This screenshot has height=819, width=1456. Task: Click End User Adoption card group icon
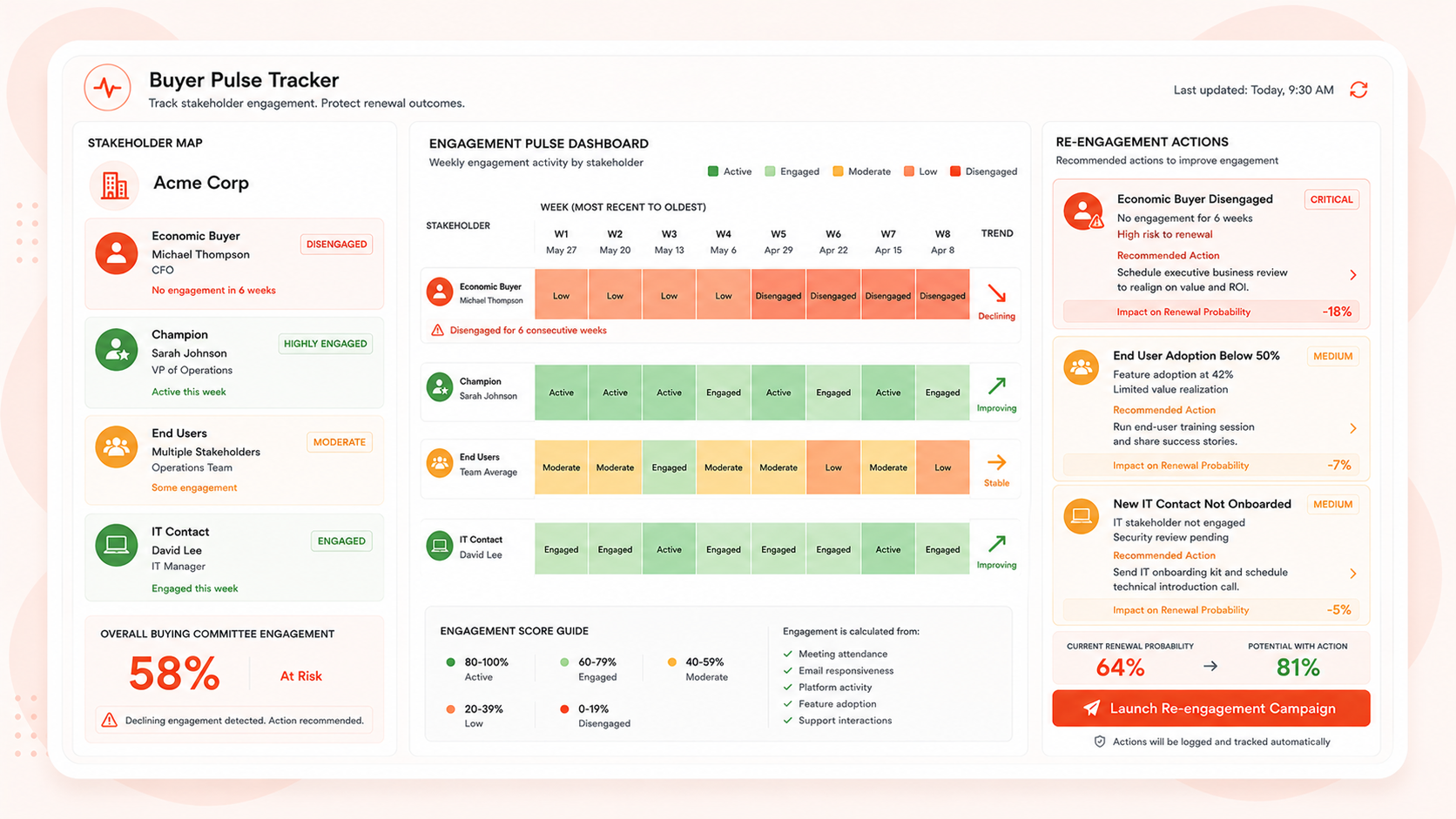[x=1082, y=366]
